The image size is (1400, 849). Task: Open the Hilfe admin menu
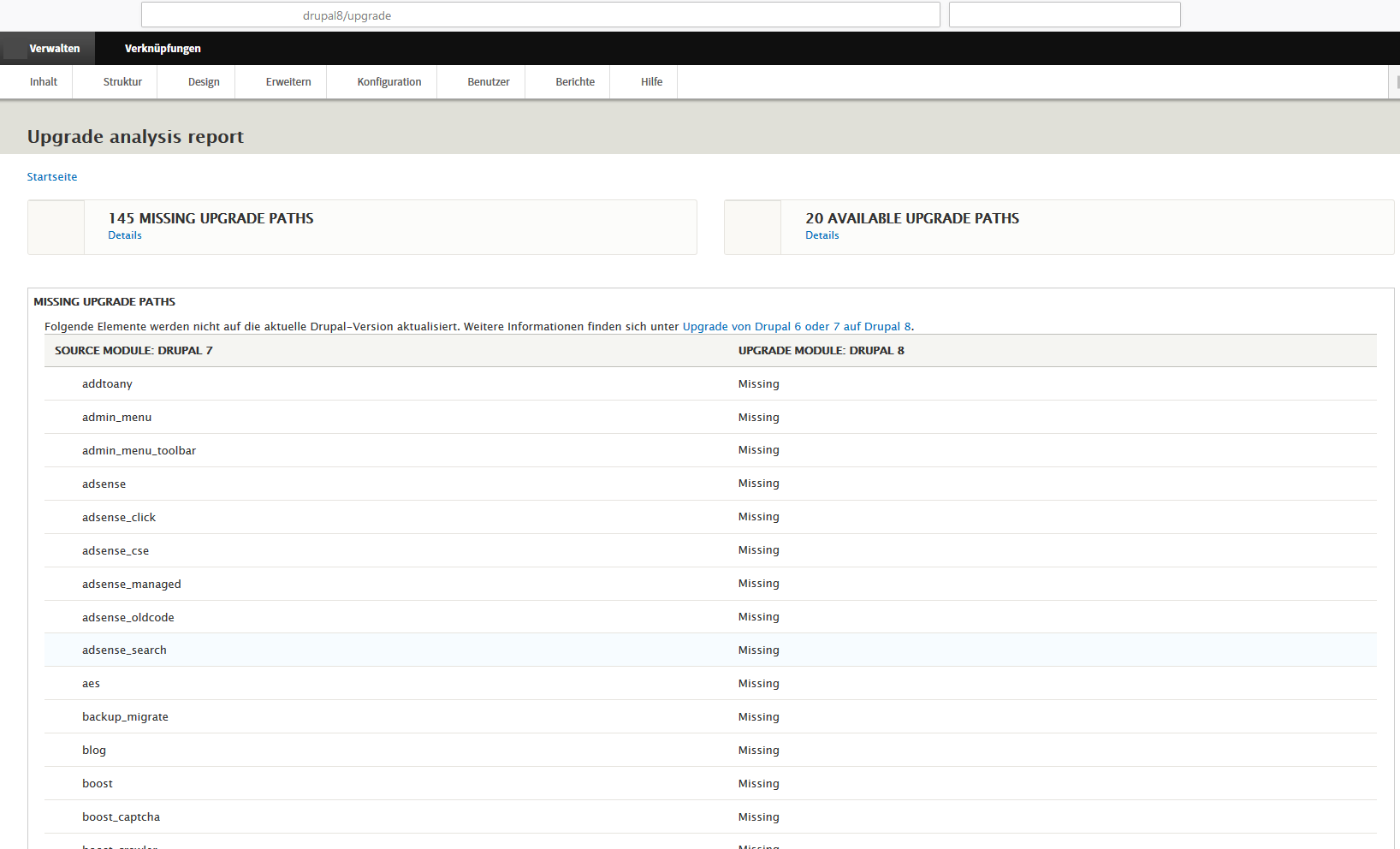tap(651, 82)
